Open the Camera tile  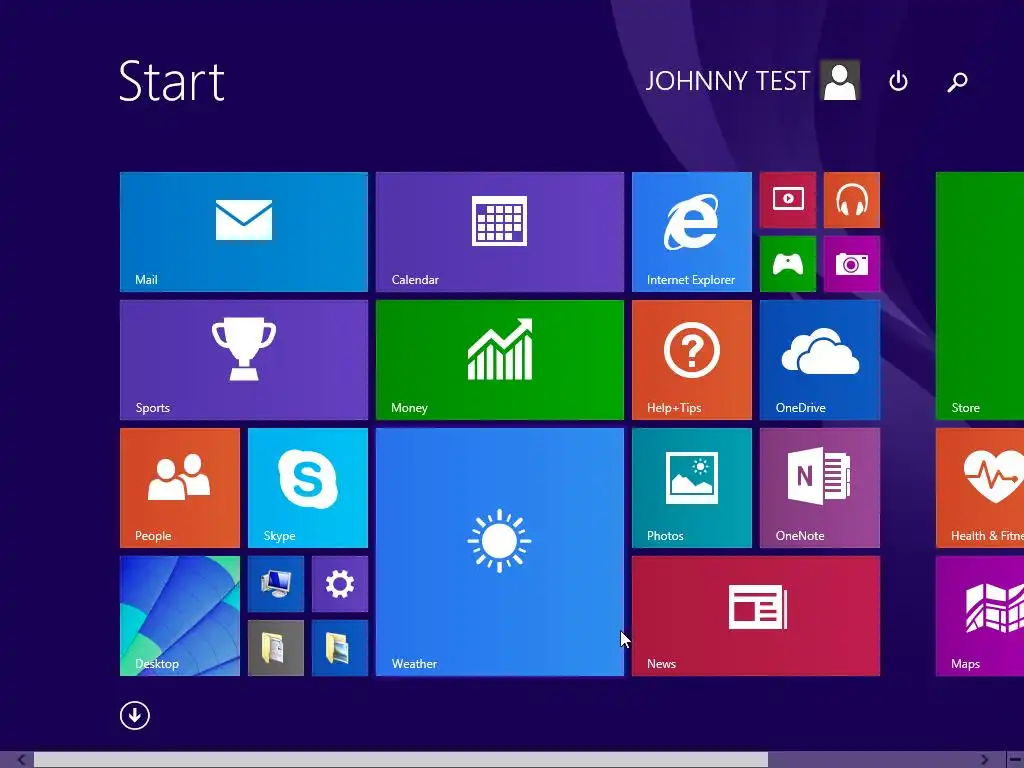click(852, 264)
